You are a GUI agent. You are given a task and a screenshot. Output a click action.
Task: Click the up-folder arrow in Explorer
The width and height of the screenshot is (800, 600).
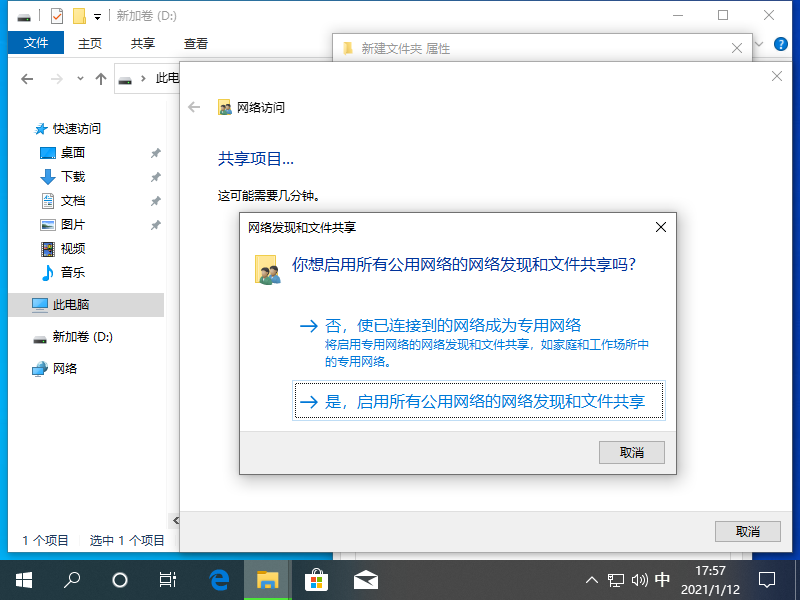[100, 79]
